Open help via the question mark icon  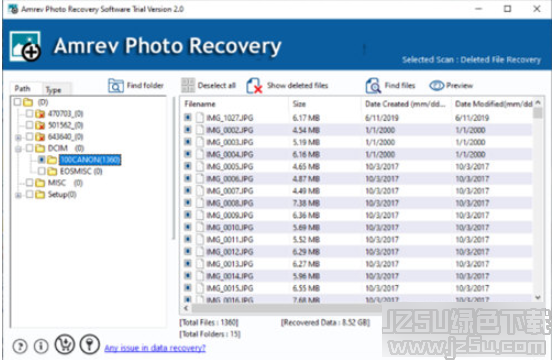20,347
